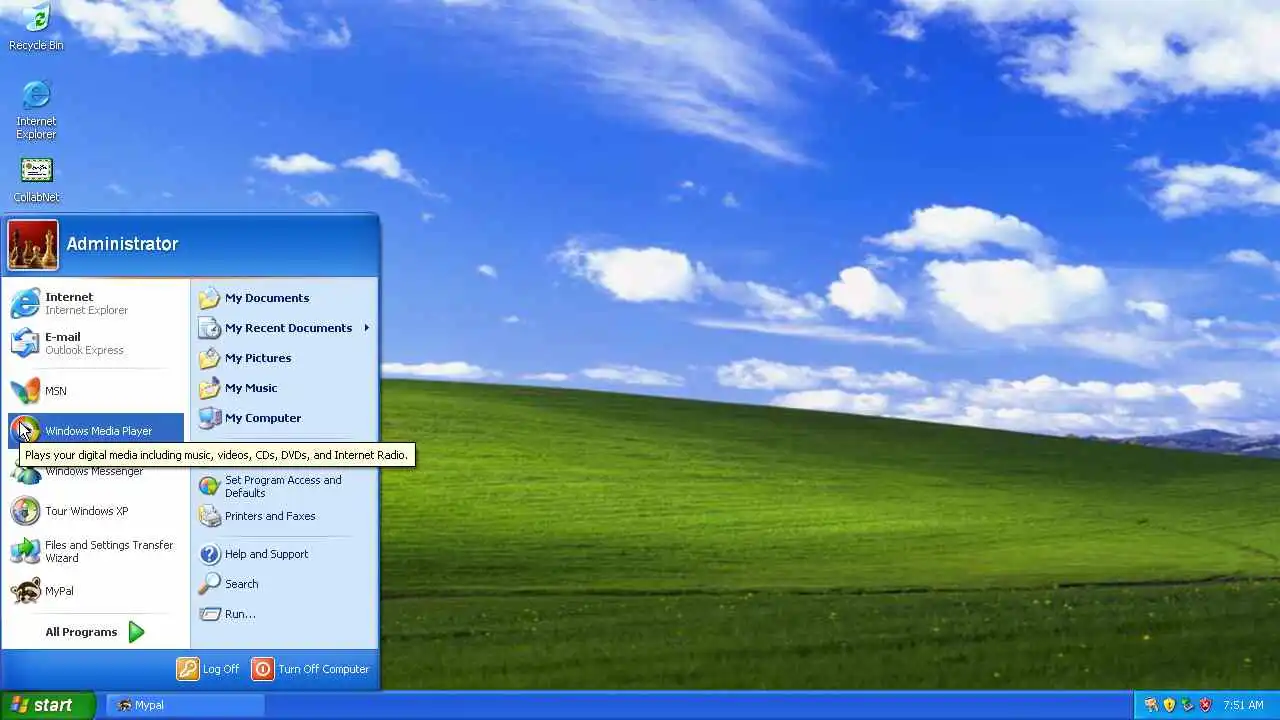This screenshot has height=720, width=1280.
Task: Click the 7:51 AM taskbar clock
Action: [x=1243, y=705]
